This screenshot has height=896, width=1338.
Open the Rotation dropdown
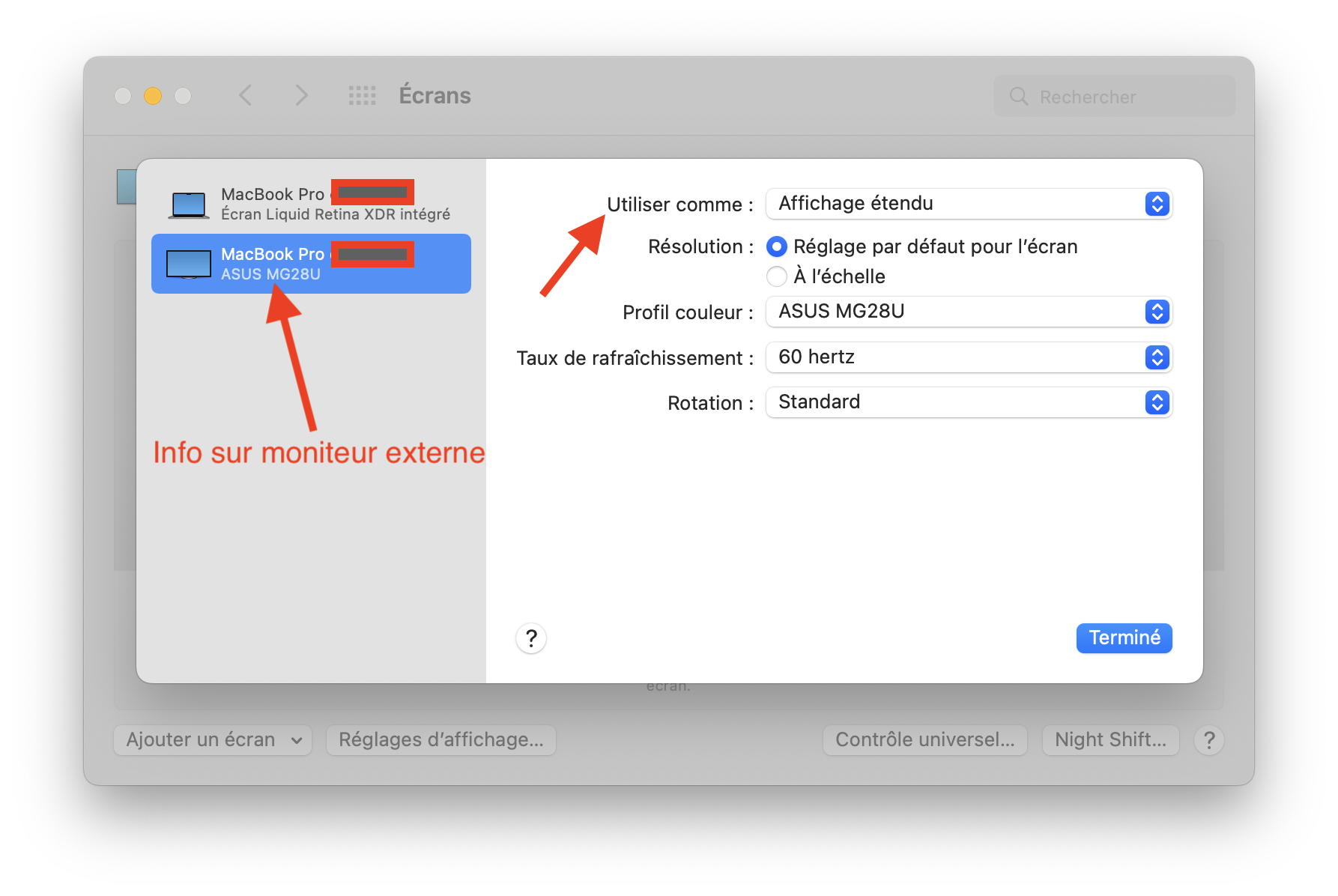point(969,402)
